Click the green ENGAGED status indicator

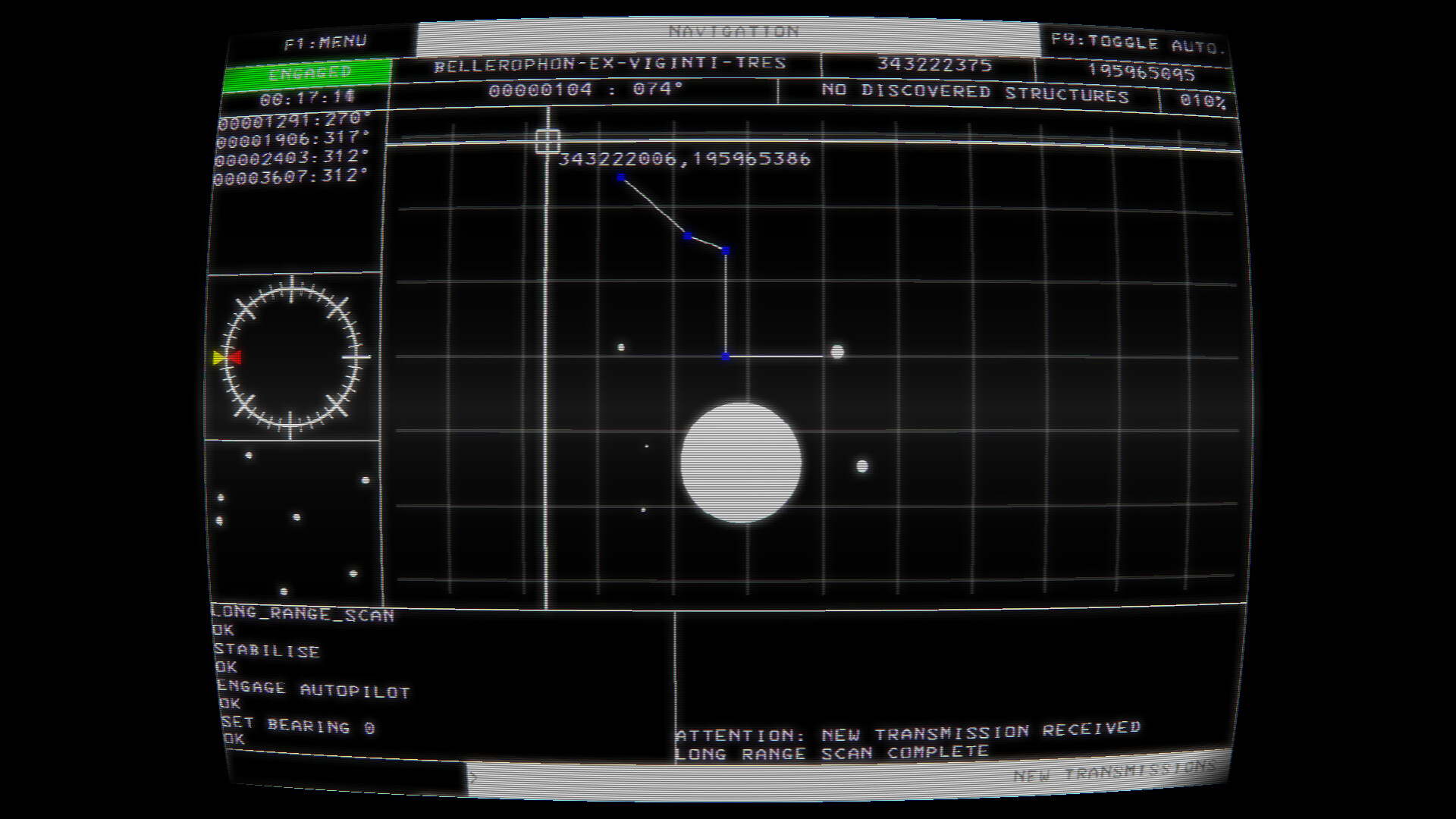pos(309,74)
